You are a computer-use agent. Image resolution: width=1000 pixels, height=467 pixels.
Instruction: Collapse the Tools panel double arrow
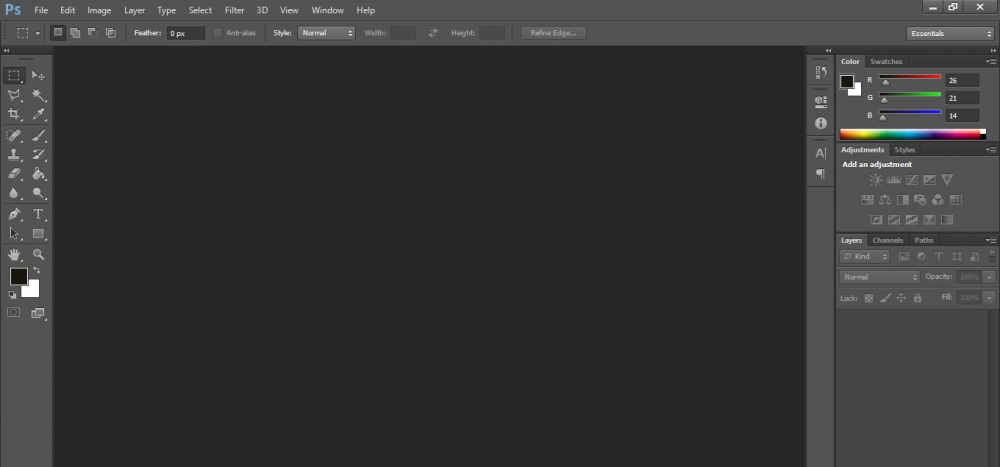click(6, 50)
